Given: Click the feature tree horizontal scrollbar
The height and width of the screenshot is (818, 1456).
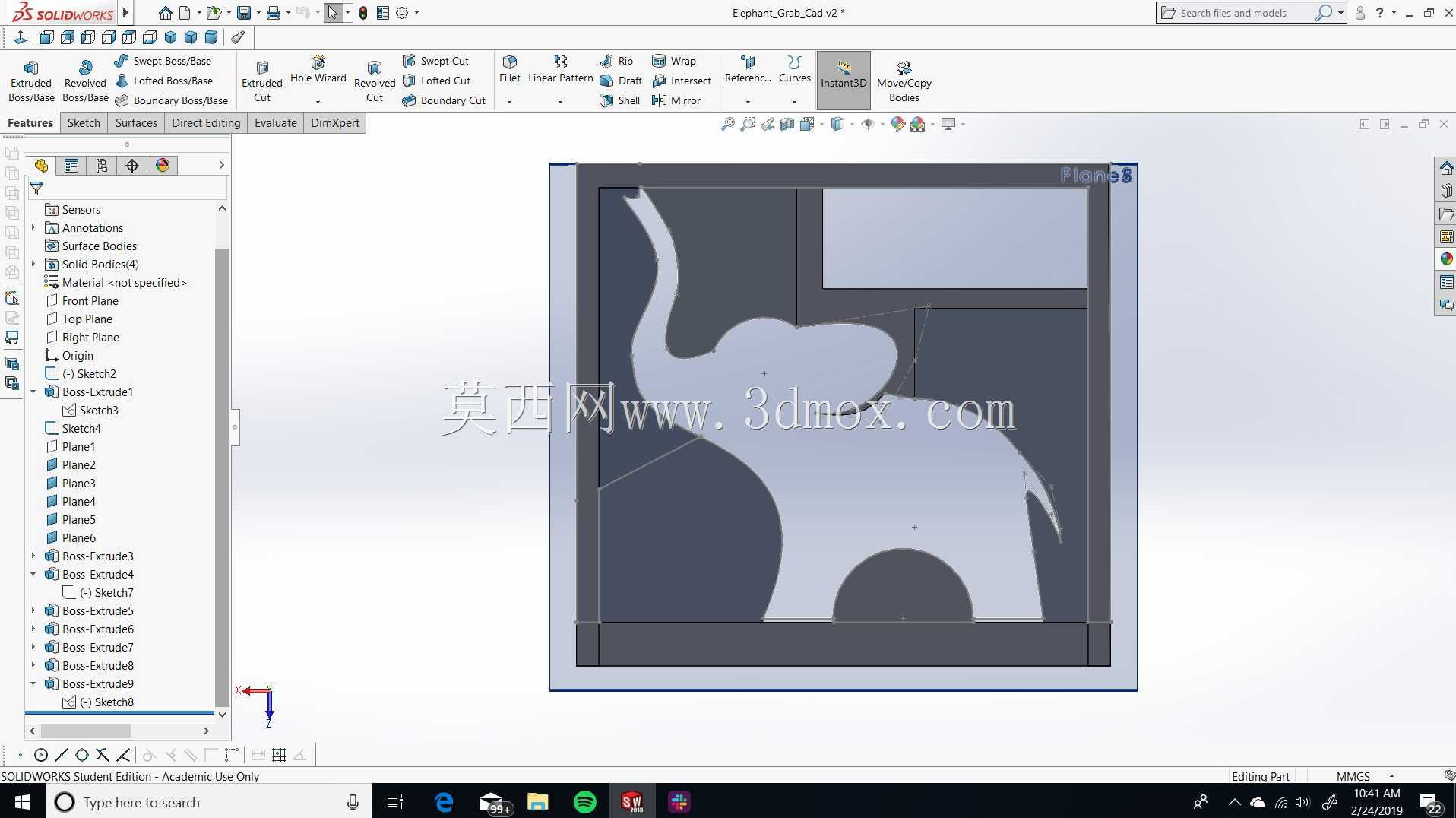Looking at the screenshot, I should 85,731.
